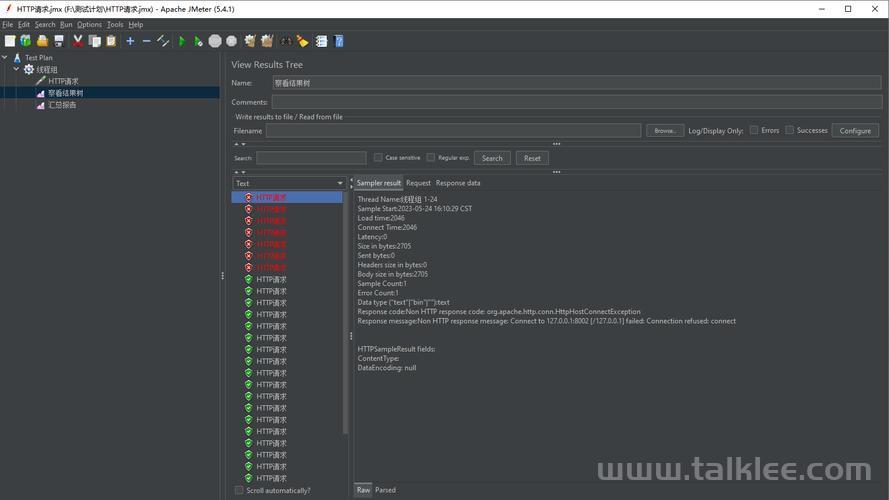Enable the Errors only checkbox
The height and width of the screenshot is (500, 889).
(x=754, y=130)
